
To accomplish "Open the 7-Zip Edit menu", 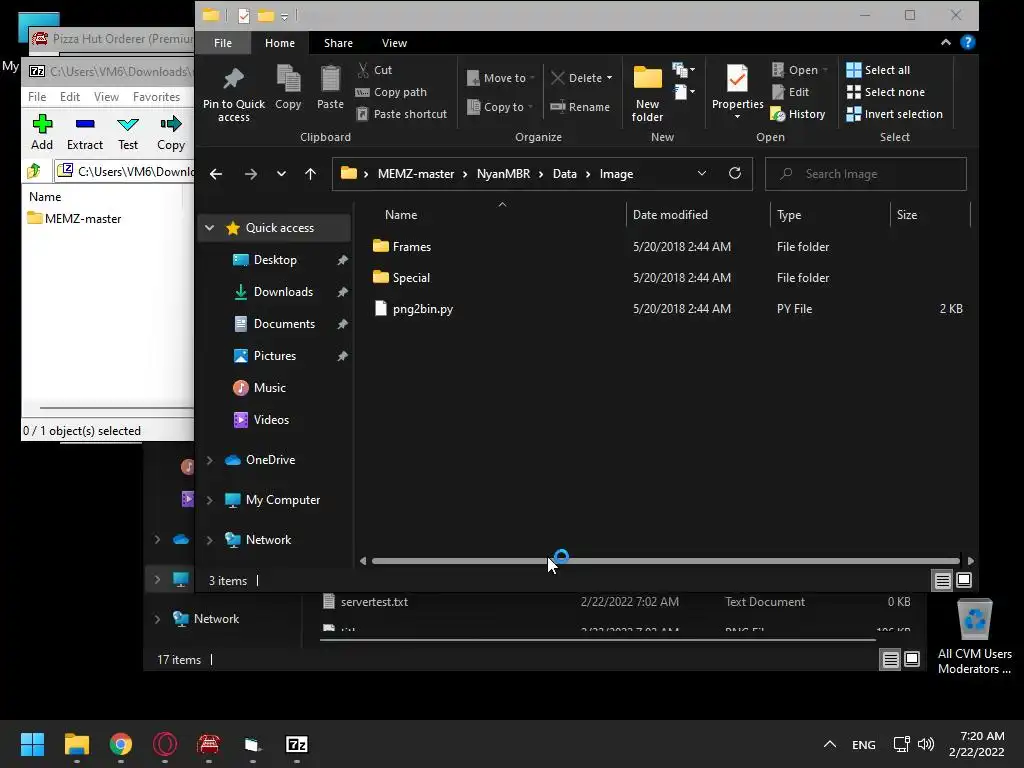I will [70, 97].
